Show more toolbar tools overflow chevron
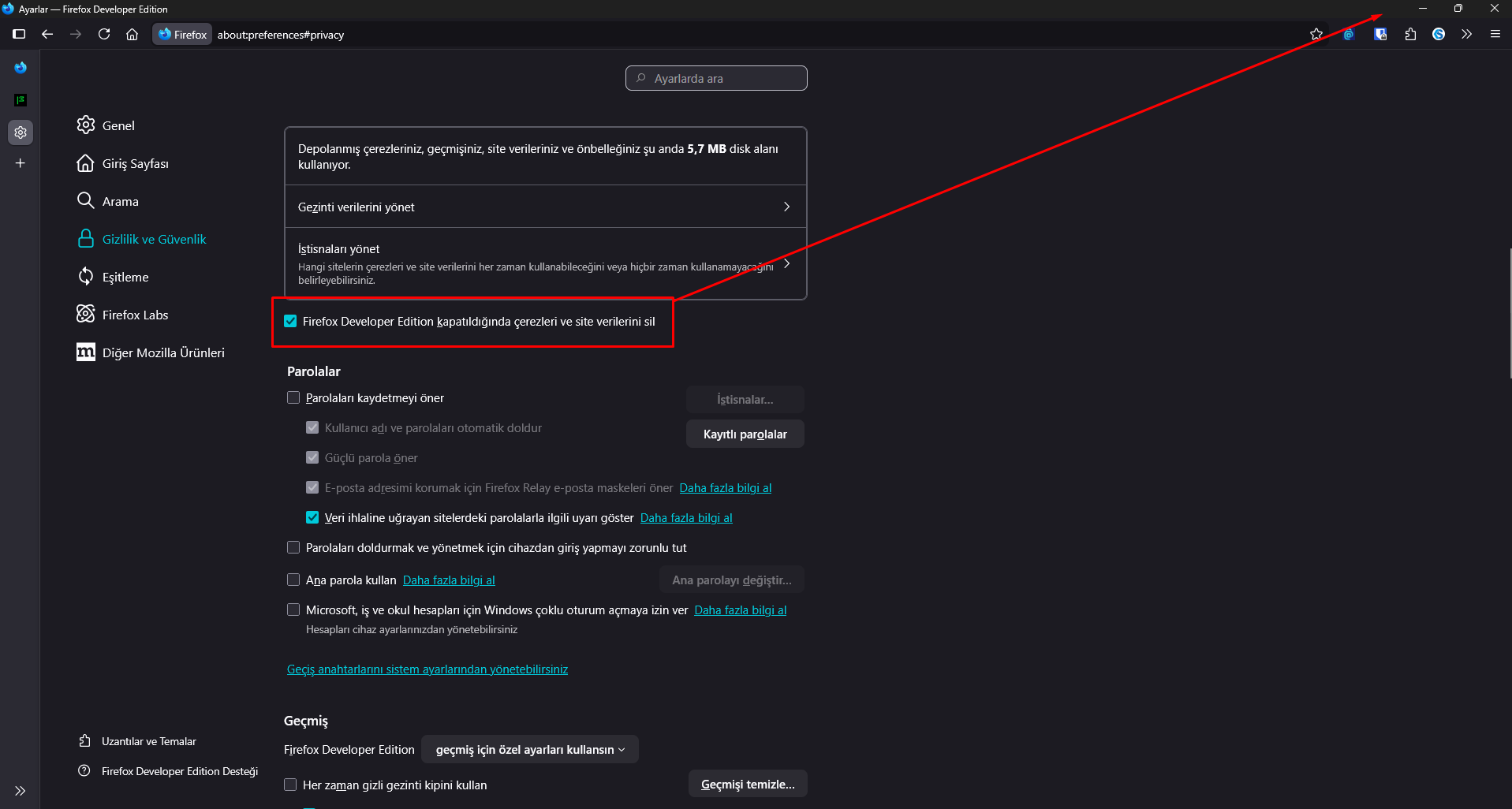Screen dimensions: 1512x809 1466,34
